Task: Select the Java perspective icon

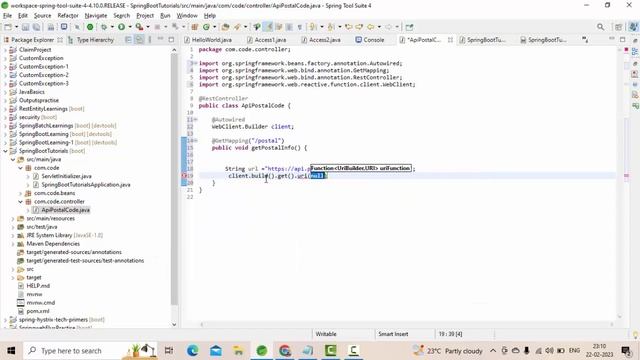Action: tap(633, 27)
